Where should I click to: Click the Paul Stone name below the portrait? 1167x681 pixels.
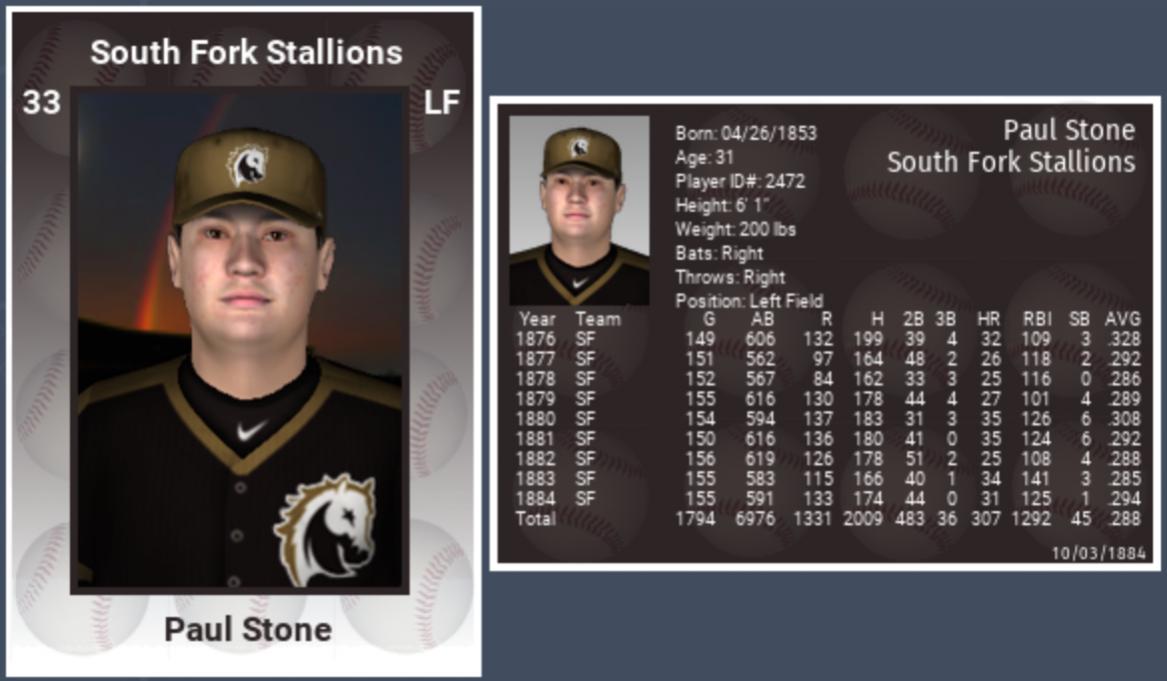(x=247, y=630)
